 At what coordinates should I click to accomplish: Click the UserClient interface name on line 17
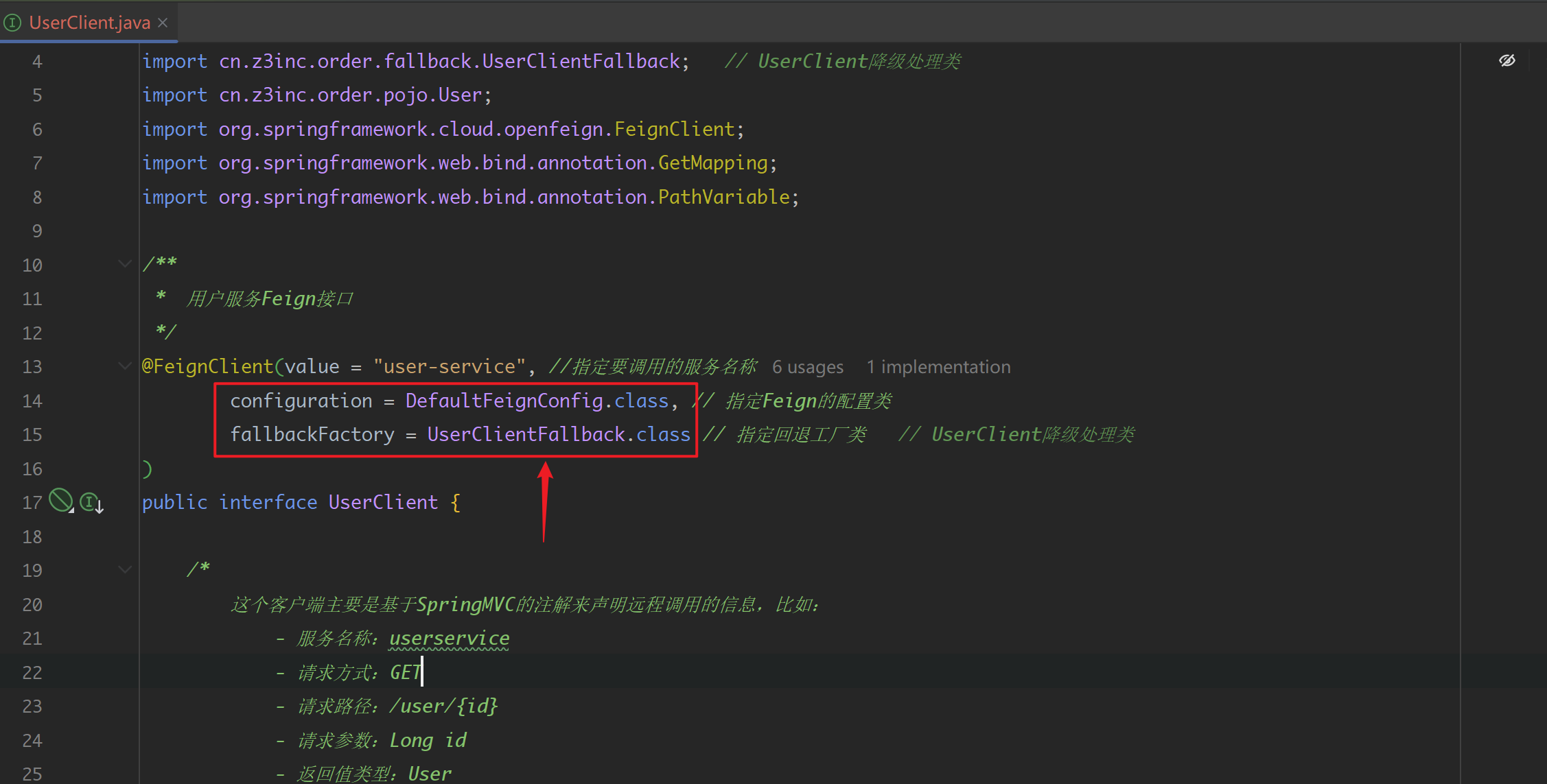coord(383,503)
